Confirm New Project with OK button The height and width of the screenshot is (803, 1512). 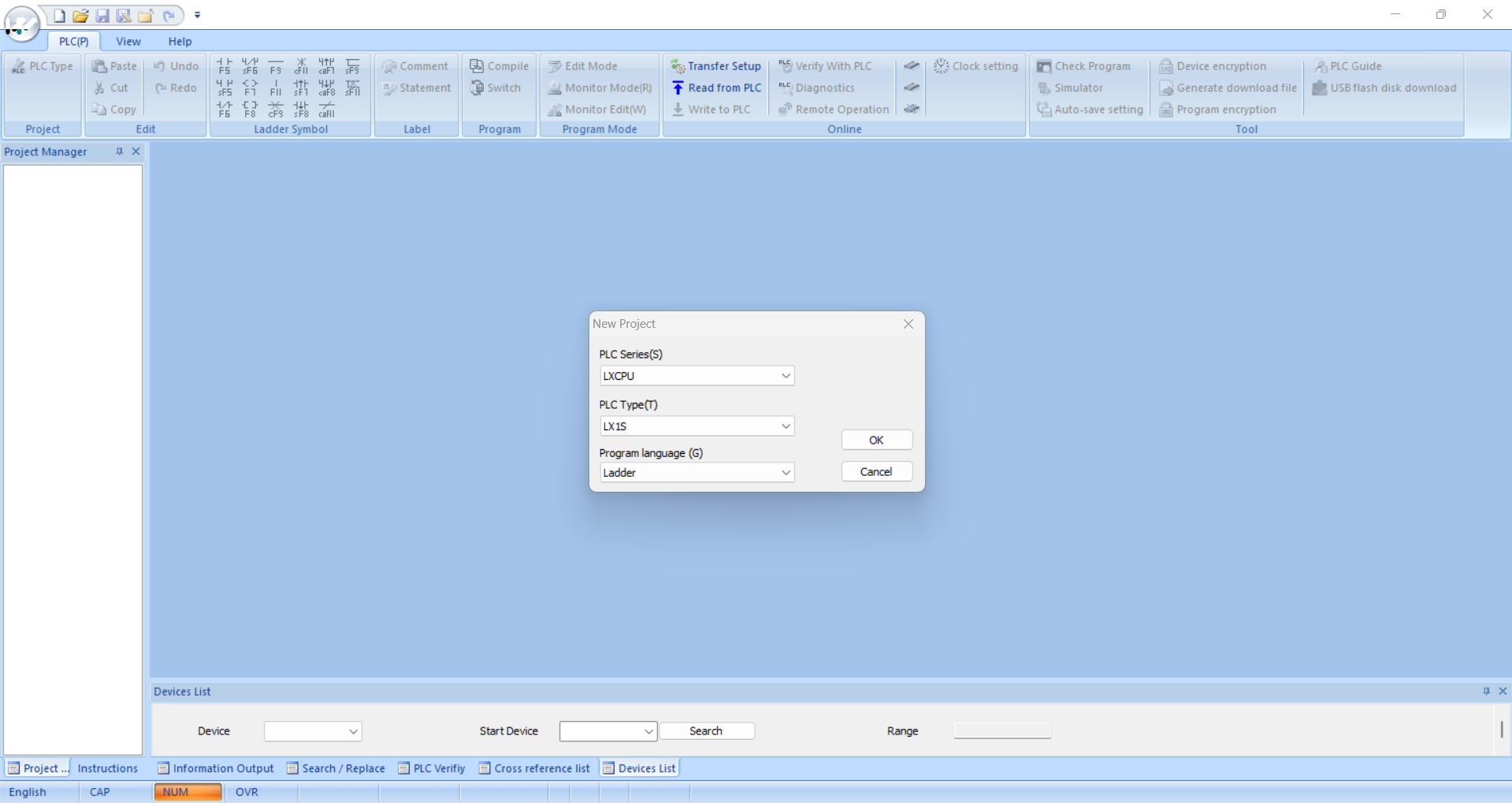pyautogui.click(x=876, y=441)
